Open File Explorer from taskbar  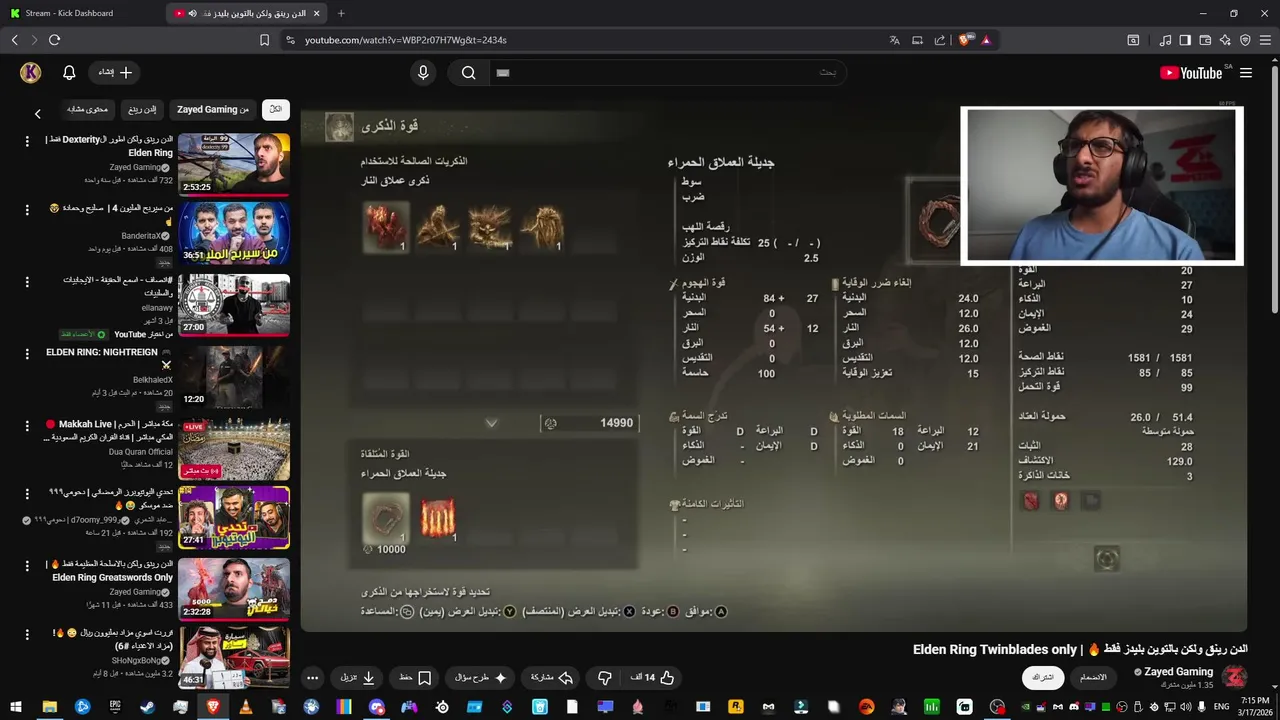(49, 707)
